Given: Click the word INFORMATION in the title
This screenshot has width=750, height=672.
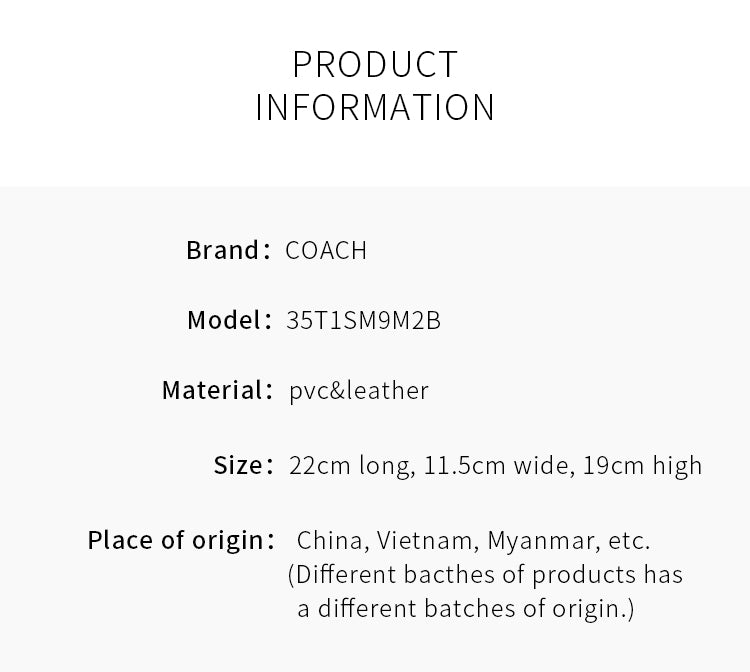Looking at the screenshot, I should [x=375, y=107].
